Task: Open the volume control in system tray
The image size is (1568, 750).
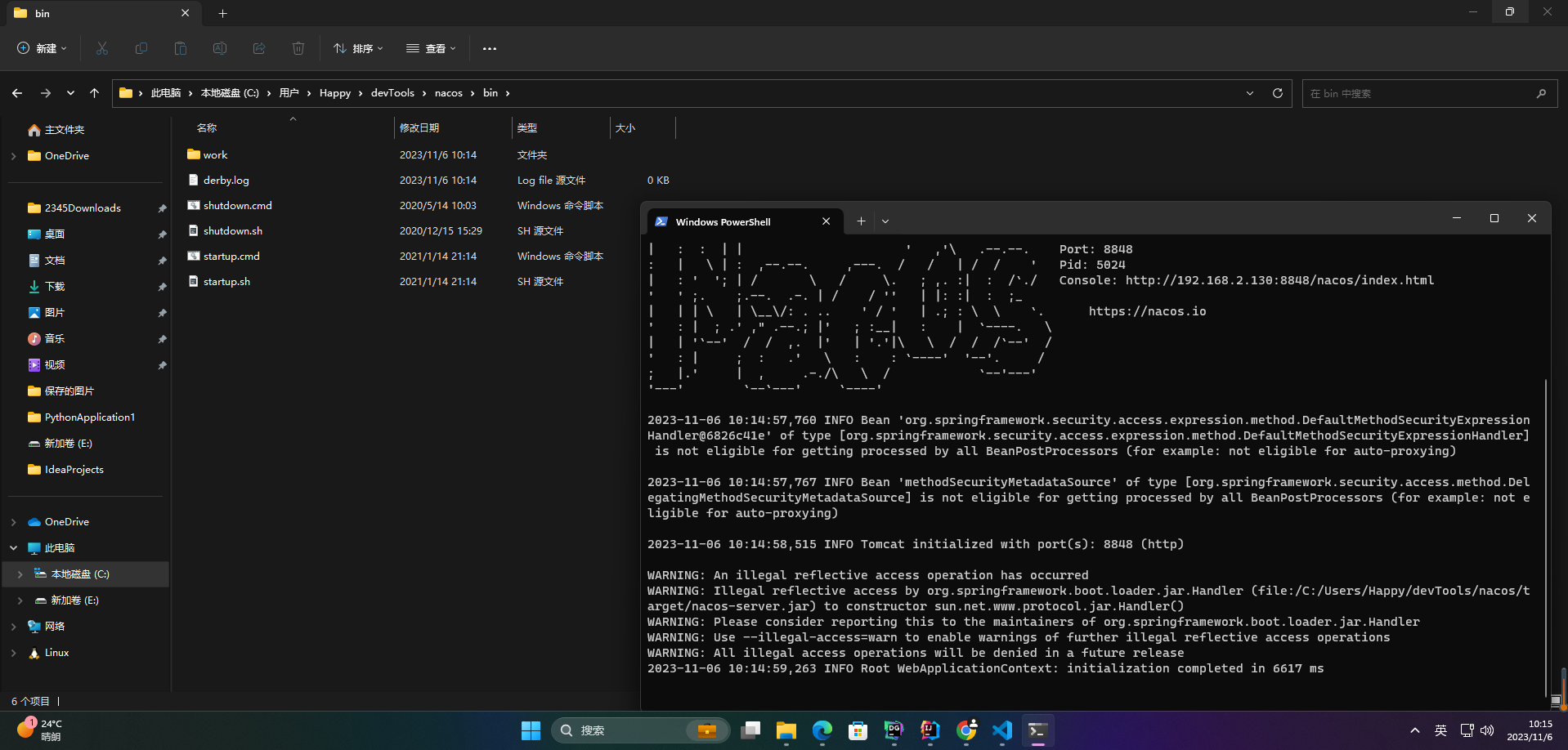Action: 1487,730
